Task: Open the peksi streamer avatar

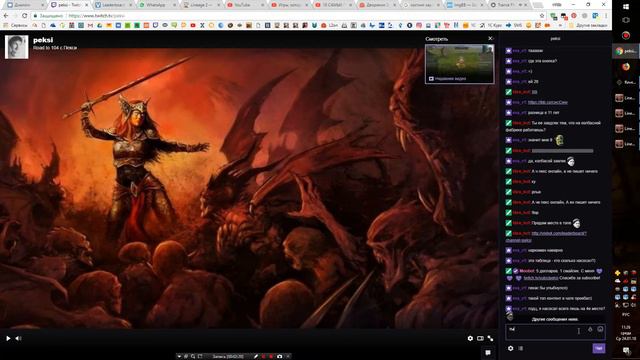Action: [17, 47]
